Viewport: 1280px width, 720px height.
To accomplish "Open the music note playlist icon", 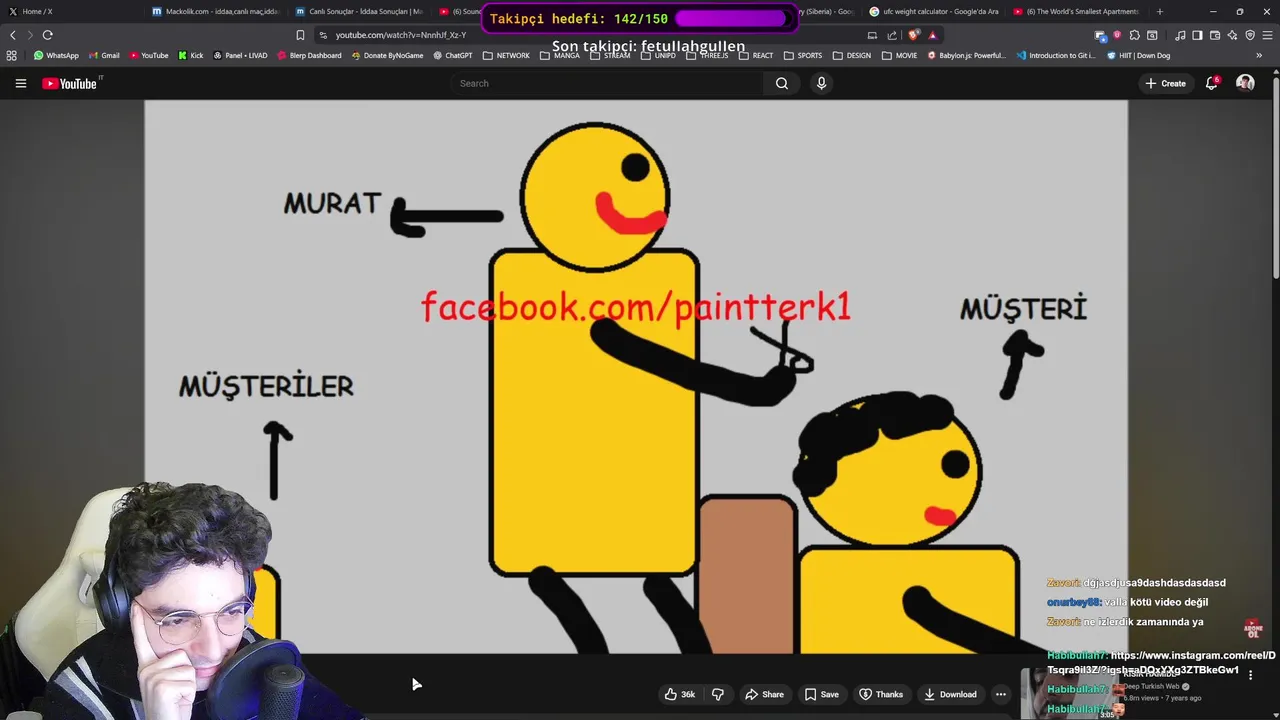I will (x=1180, y=35).
